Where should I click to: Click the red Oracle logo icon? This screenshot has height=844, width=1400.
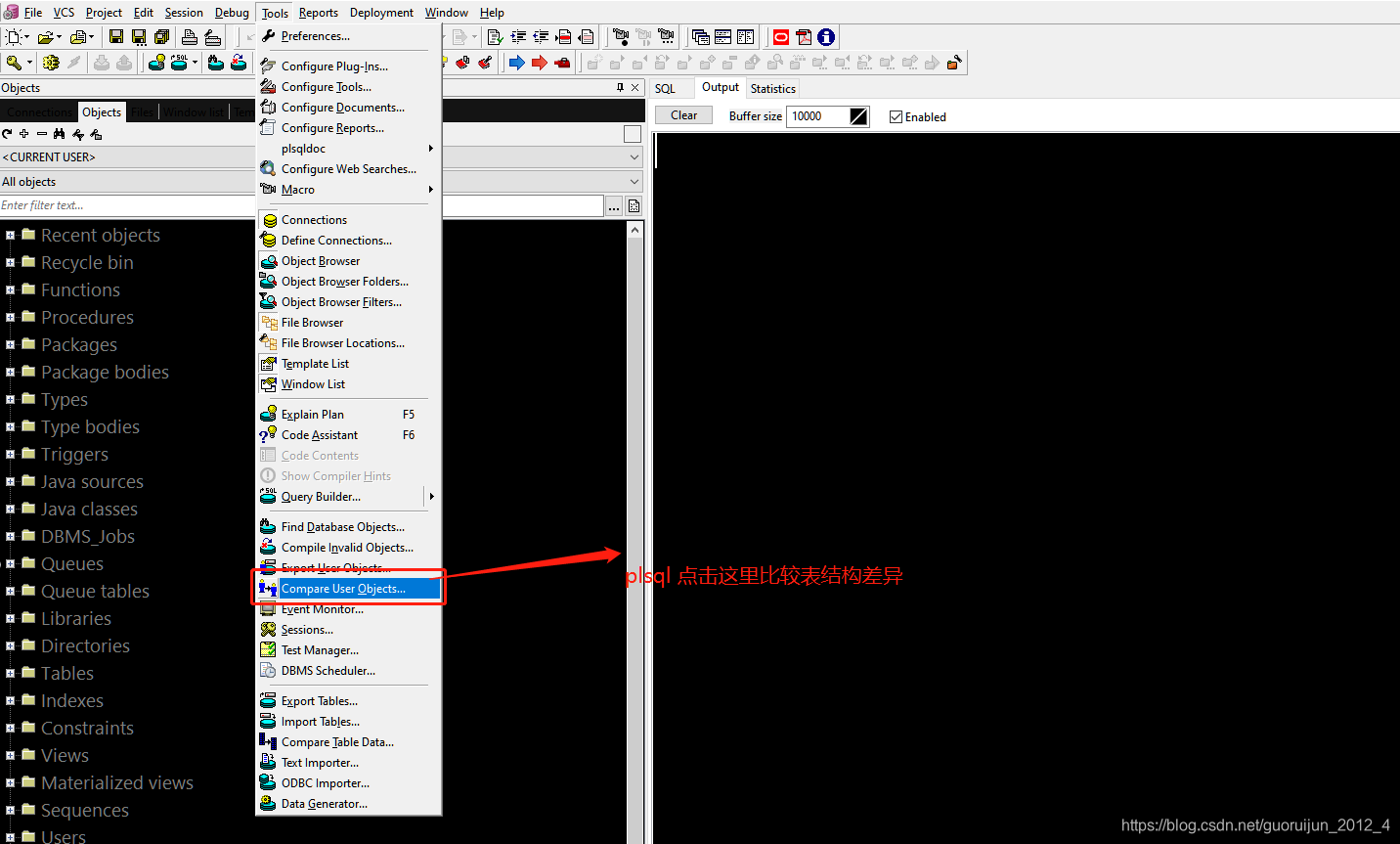pyautogui.click(x=781, y=37)
